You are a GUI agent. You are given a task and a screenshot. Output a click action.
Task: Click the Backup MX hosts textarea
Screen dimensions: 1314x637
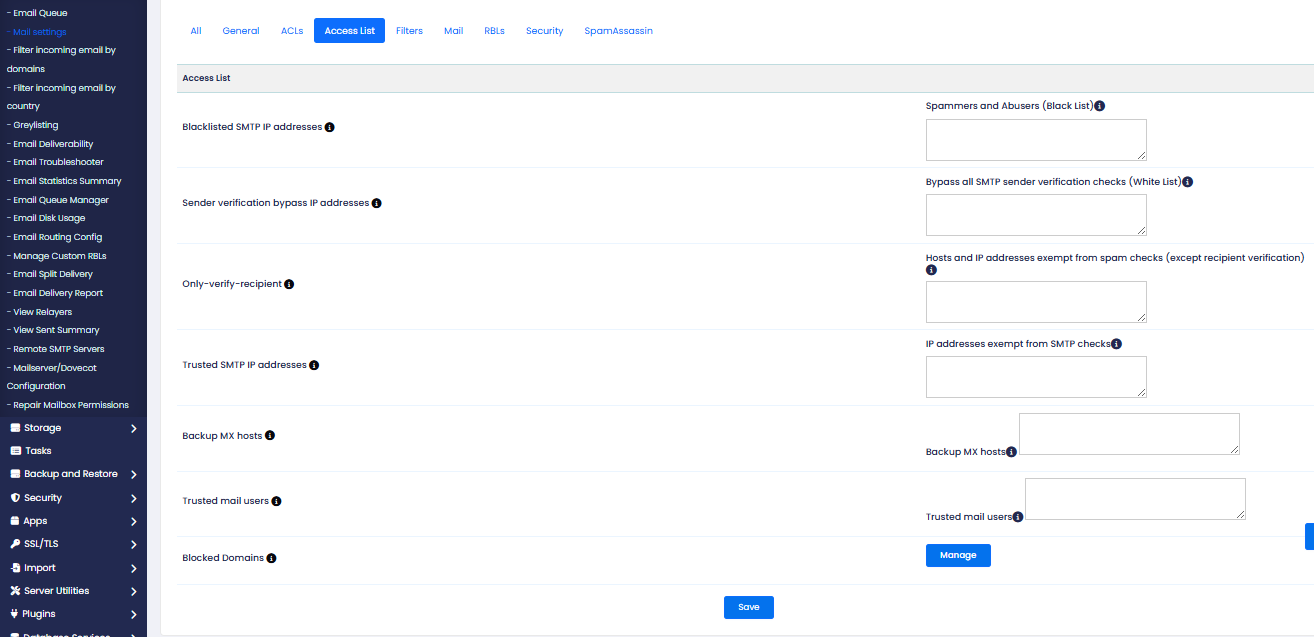point(1129,434)
